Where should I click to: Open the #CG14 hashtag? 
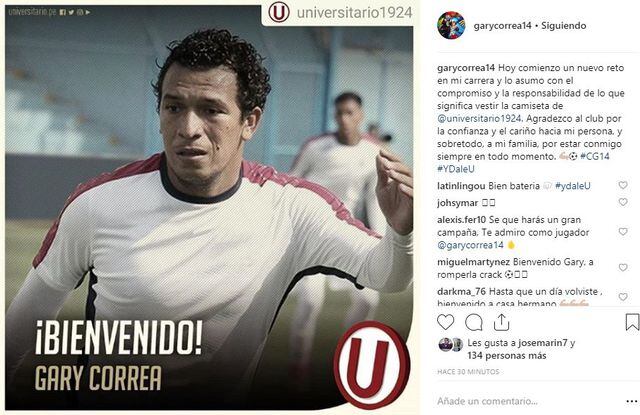pyautogui.click(x=595, y=156)
